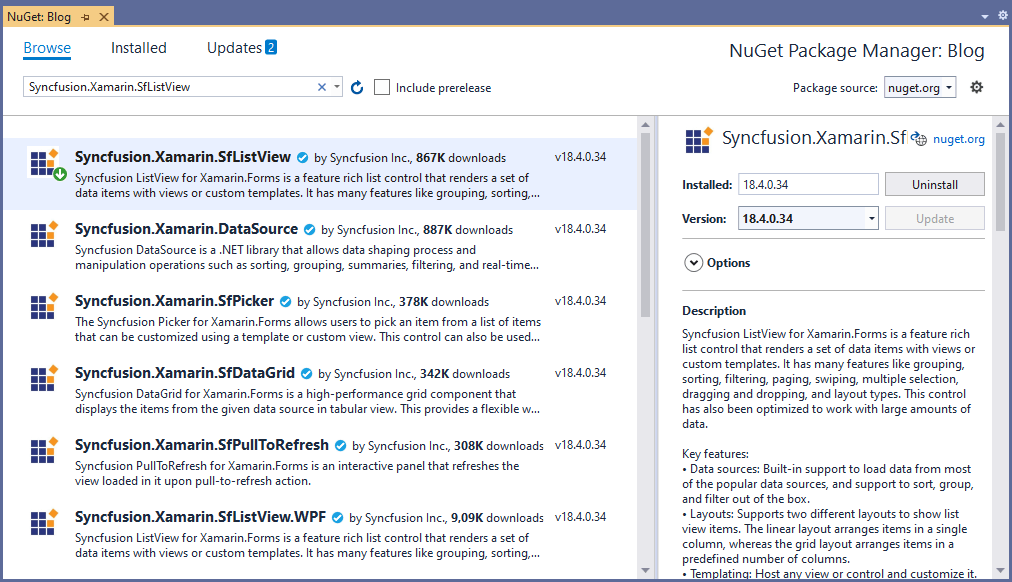The height and width of the screenshot is (582, 1012).
Task: Click details pane scrollbar up arrow
Action: pos(1000,125)
